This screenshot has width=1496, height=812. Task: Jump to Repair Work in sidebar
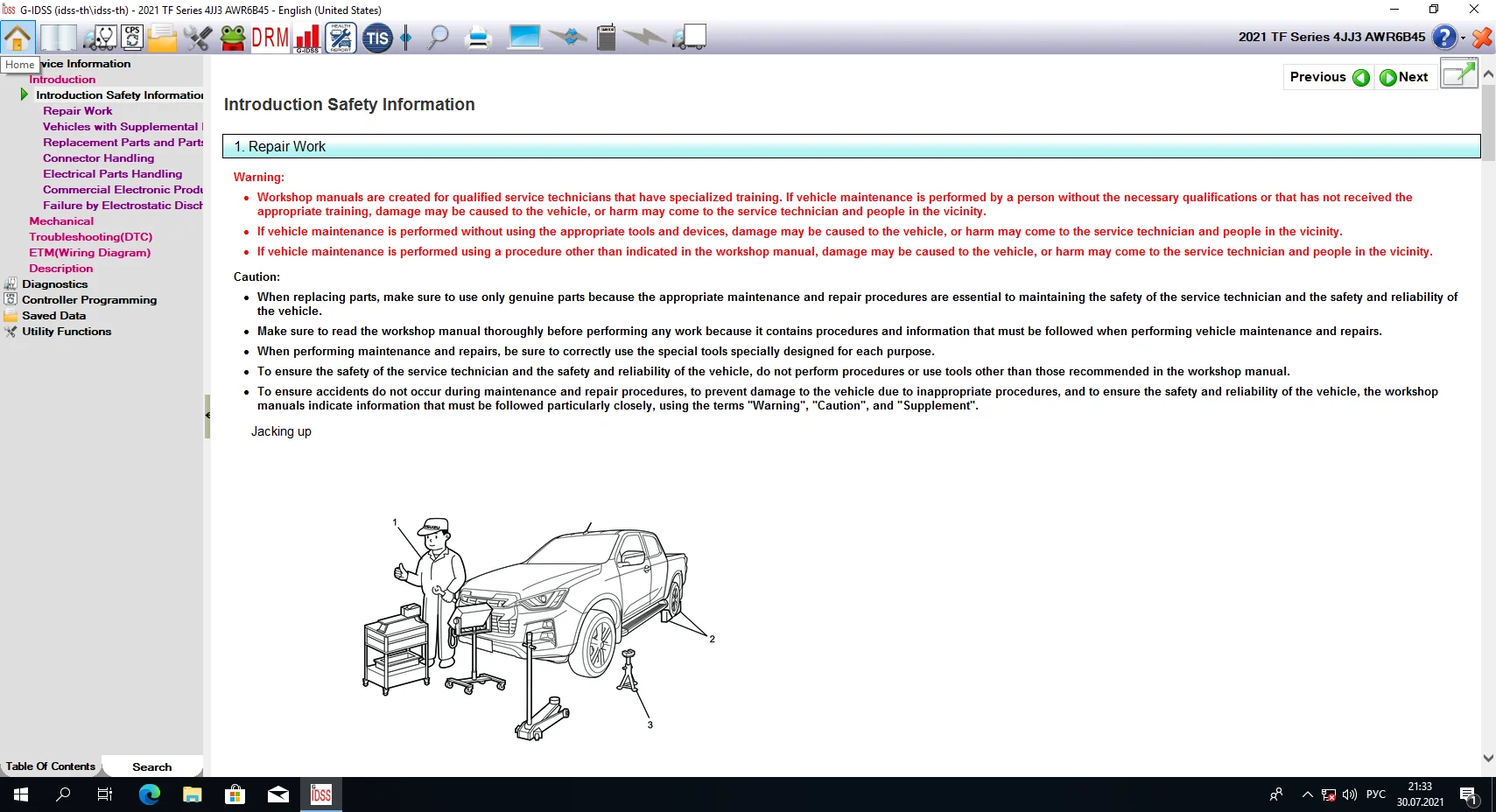[78, 111]
